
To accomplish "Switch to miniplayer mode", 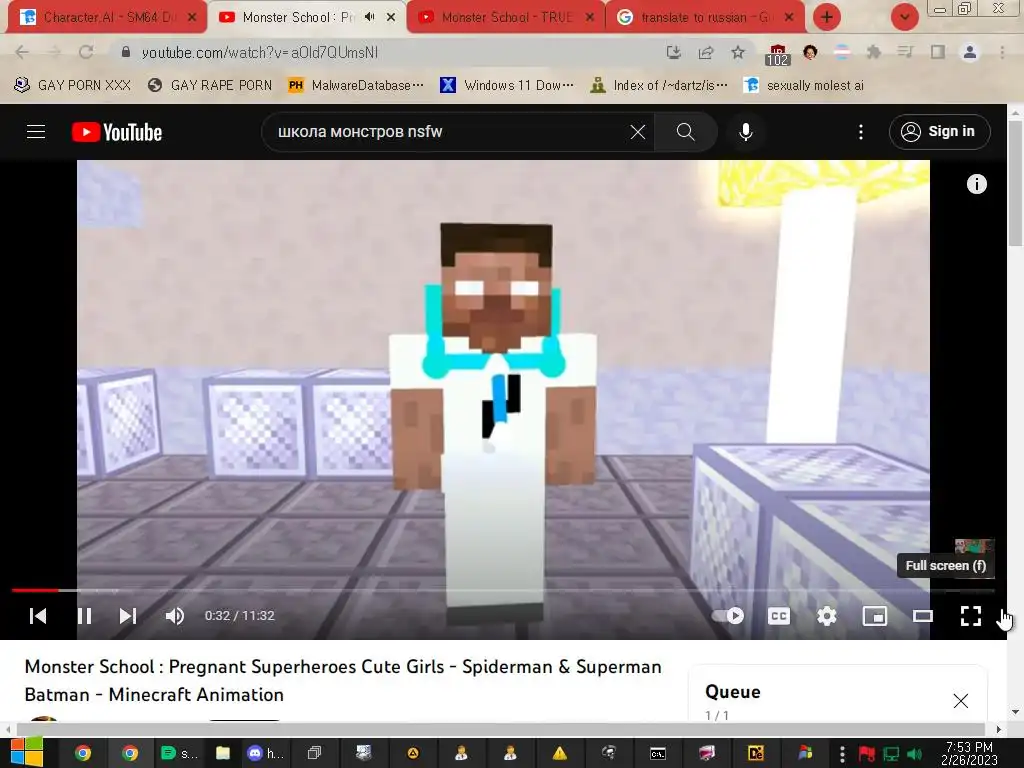I will pyautogui.click(x=874, y=616).
